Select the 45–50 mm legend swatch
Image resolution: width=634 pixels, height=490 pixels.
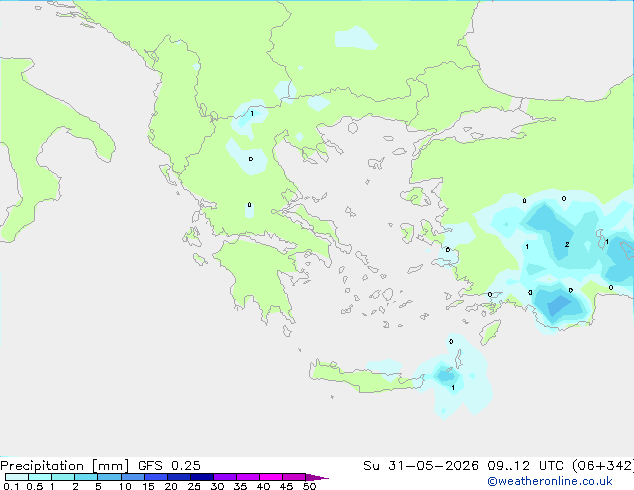(294, 477)
